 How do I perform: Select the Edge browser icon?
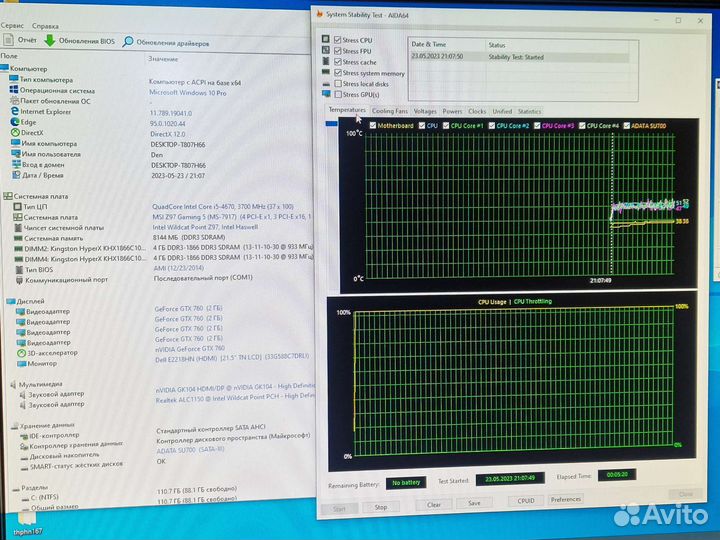pos(15,122)
